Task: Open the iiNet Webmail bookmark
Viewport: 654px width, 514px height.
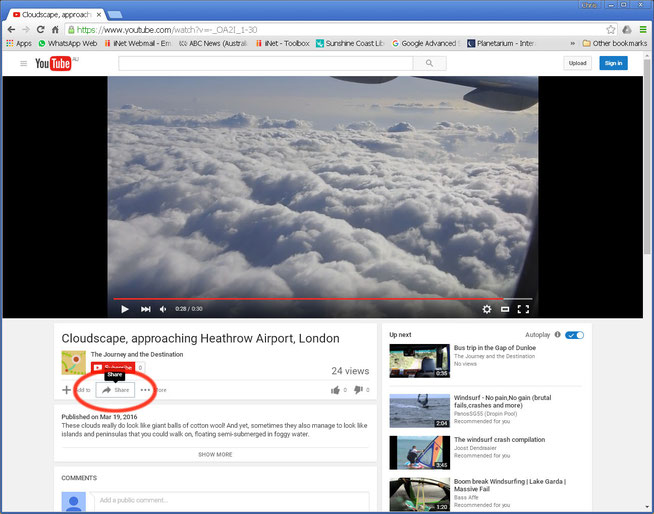Action: [138, 43]
